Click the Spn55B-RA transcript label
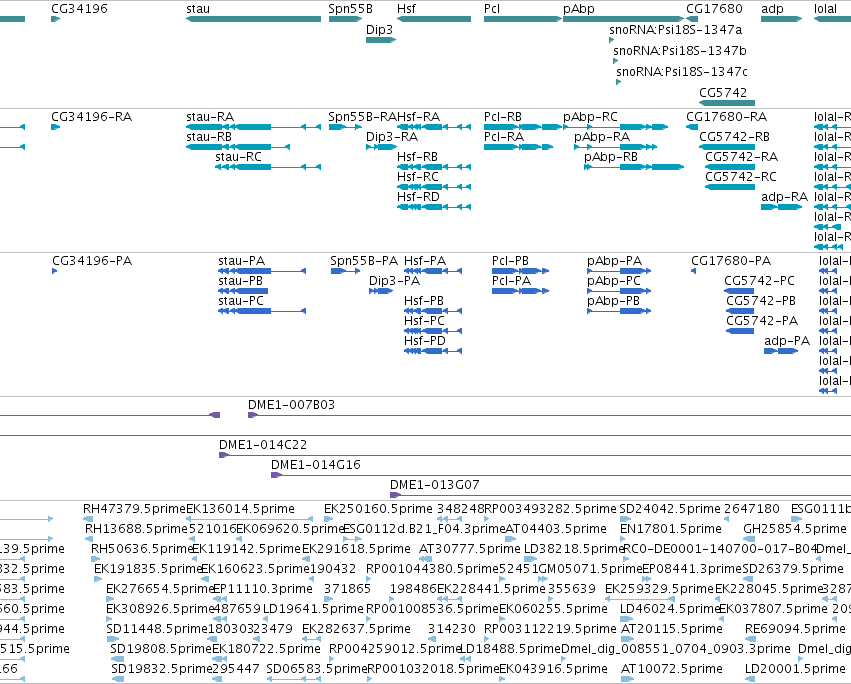The image size is (851, 684). coord(363,117)
